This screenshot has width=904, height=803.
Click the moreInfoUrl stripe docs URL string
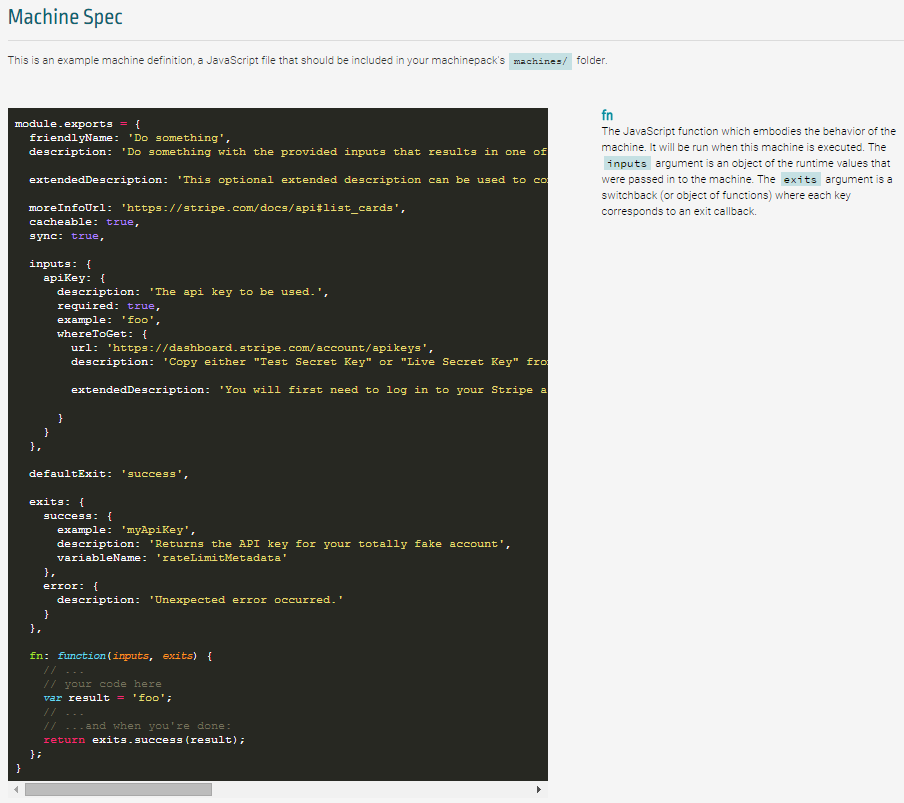pos(260,208)
